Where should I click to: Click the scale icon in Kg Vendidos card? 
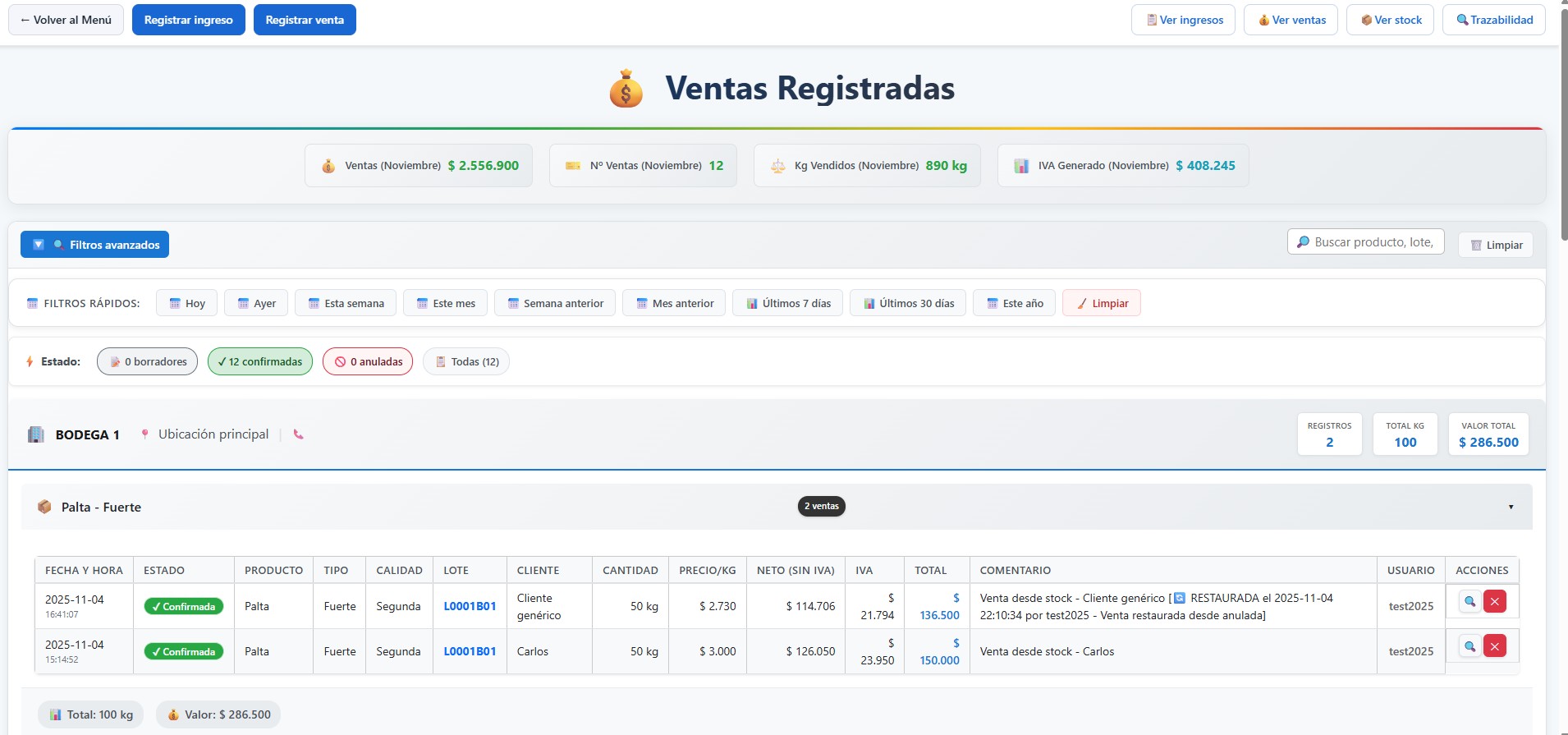click(x=777, y=166)
